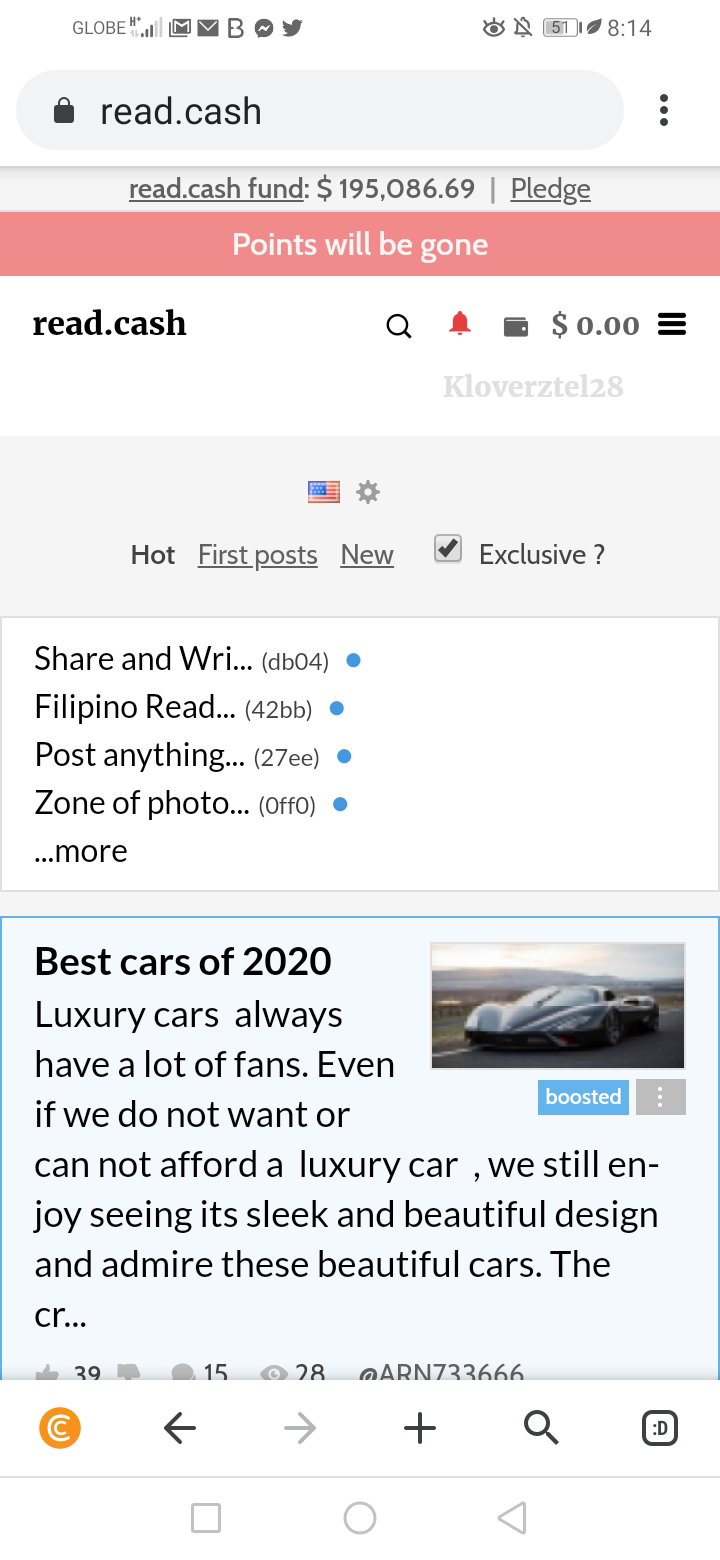720x1560 pixels.
Task: Open feed settings gear icon
Action: coord(368,492)
